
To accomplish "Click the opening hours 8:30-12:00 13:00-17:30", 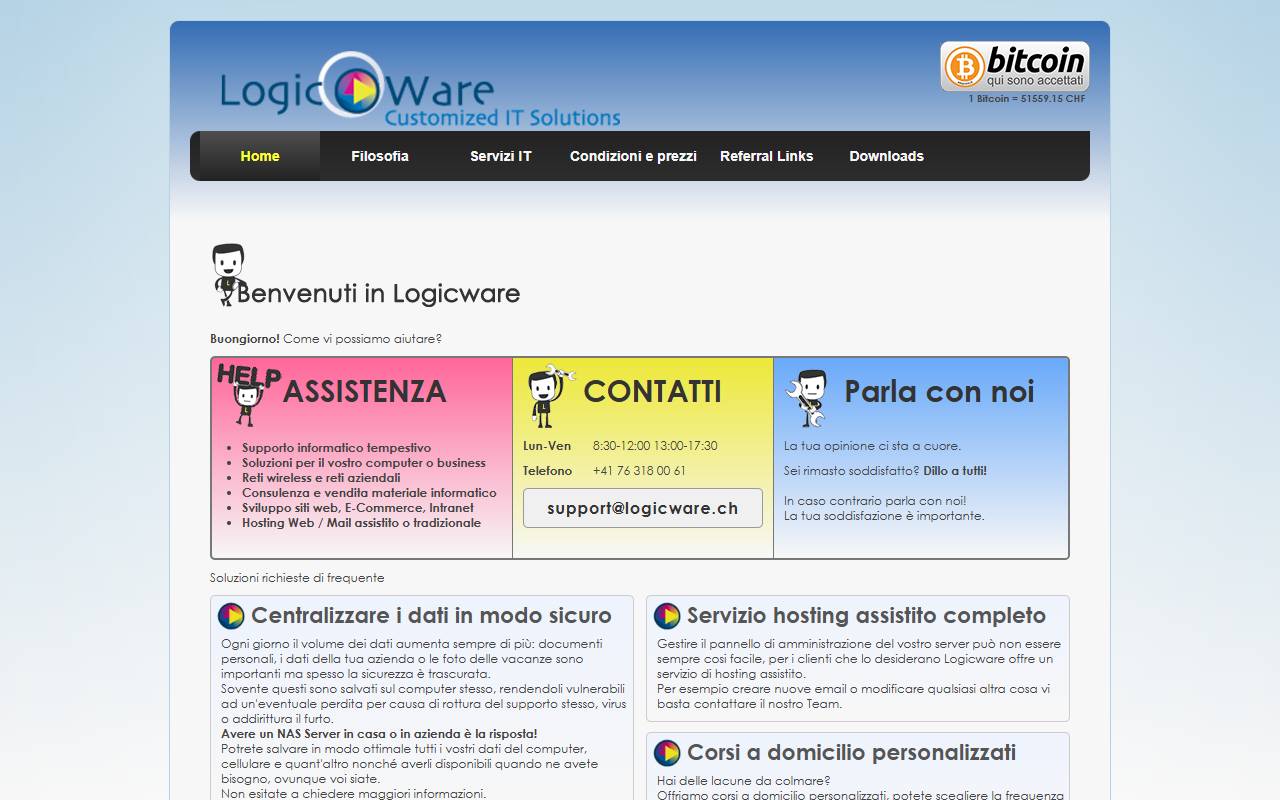I will pos(655,446).
